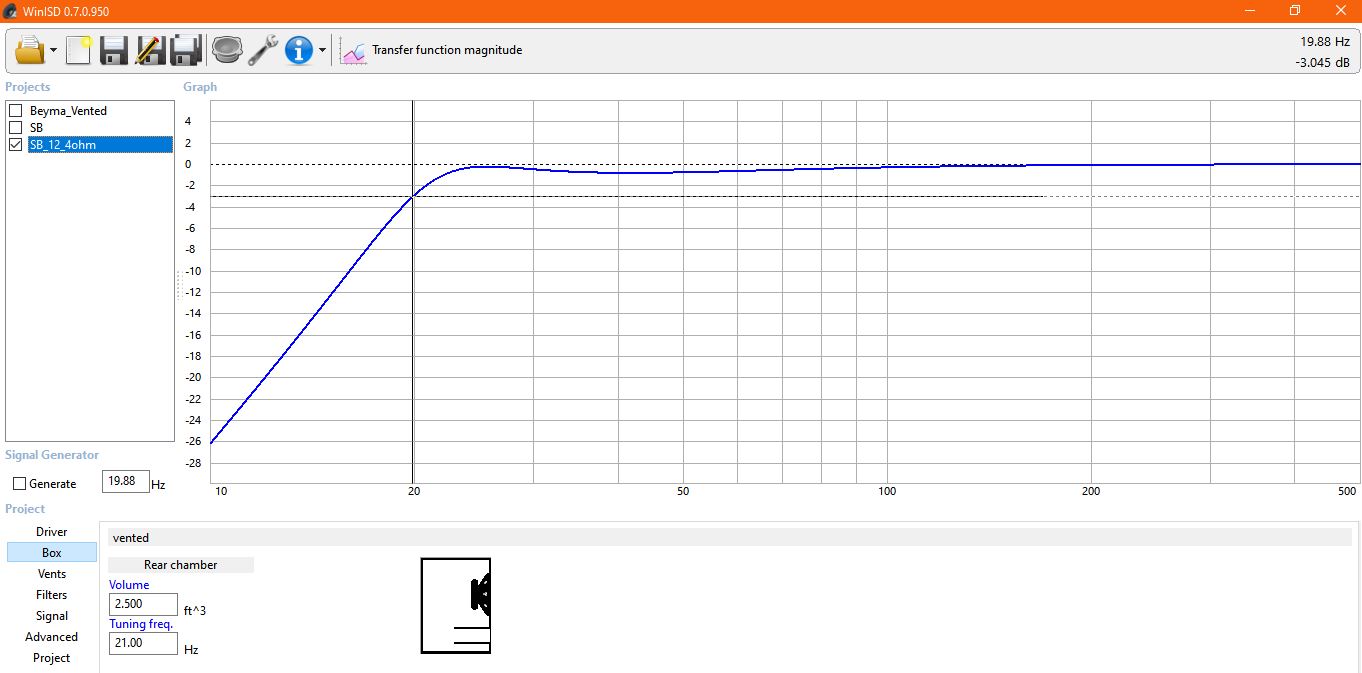The width and height of the screenshot is (1362, 673).
Task: Click the ft^3 volume unit label
Action: click(195, 610)
